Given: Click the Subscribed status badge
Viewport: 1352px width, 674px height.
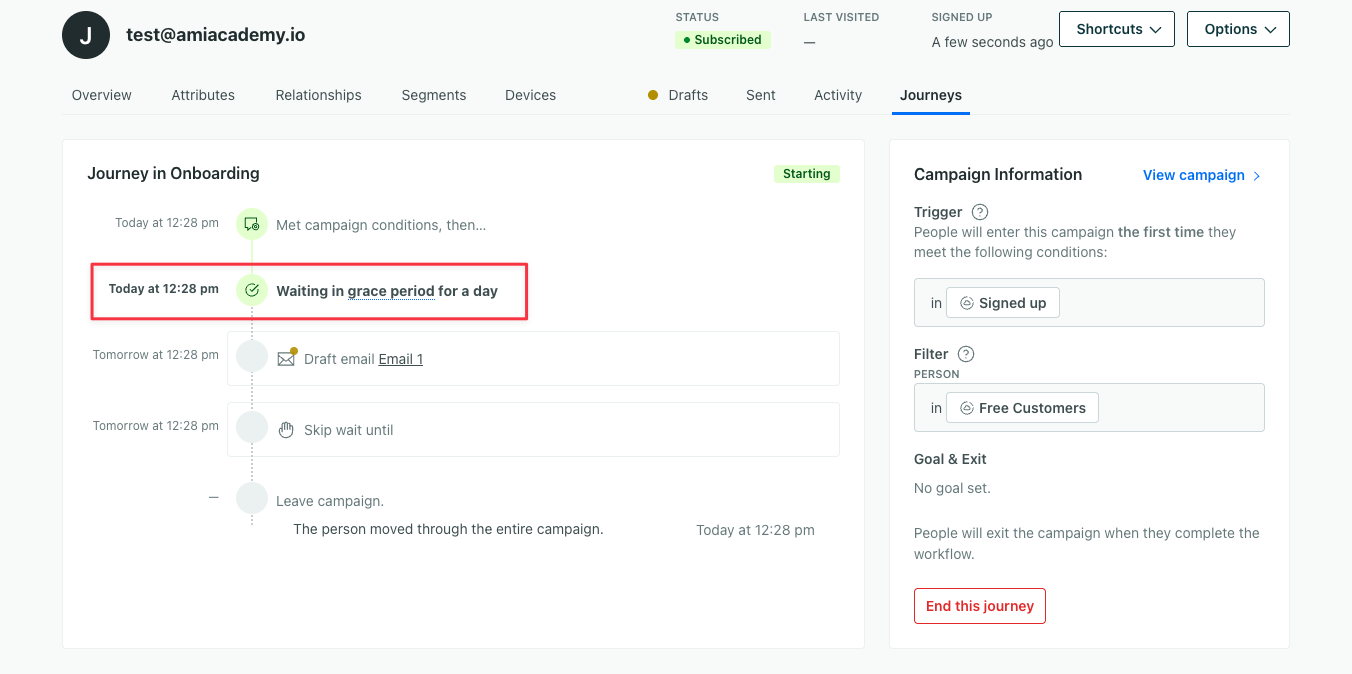Looking at the screenshot, I should (722, 40).
